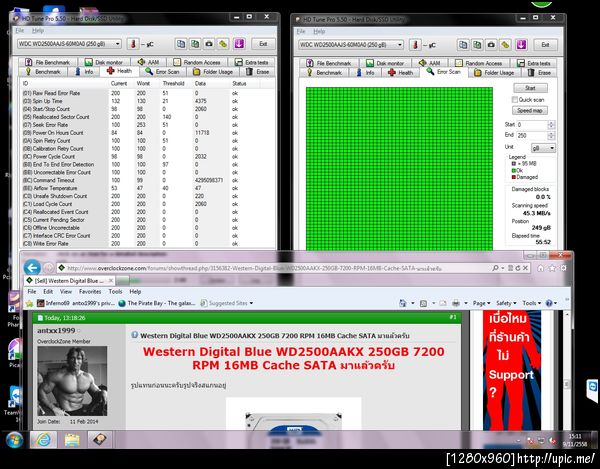Open Windows Explorer folder taskbar icon
The width and height of the screenshot is (600, 469).
click(72, 440)
